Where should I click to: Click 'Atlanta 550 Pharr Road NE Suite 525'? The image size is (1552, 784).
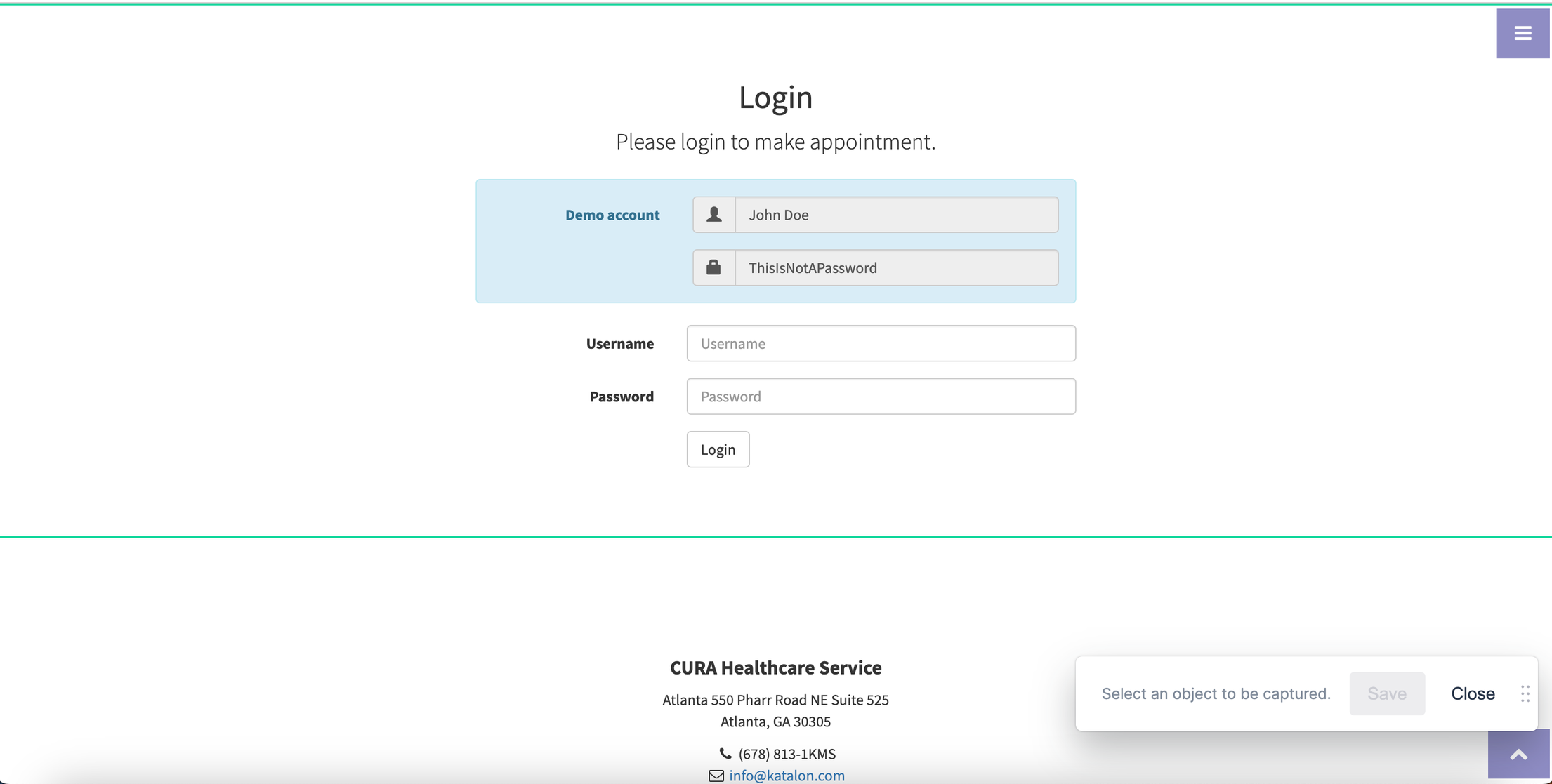click(775, 700)
